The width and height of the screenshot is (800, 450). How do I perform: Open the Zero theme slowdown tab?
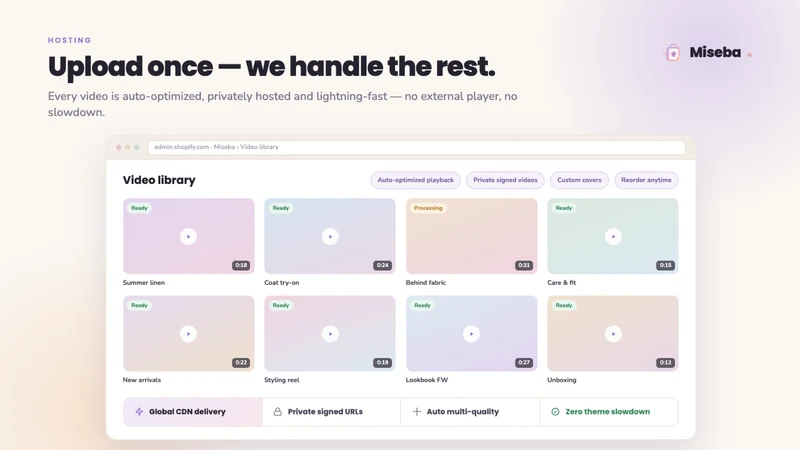point(609,412)
